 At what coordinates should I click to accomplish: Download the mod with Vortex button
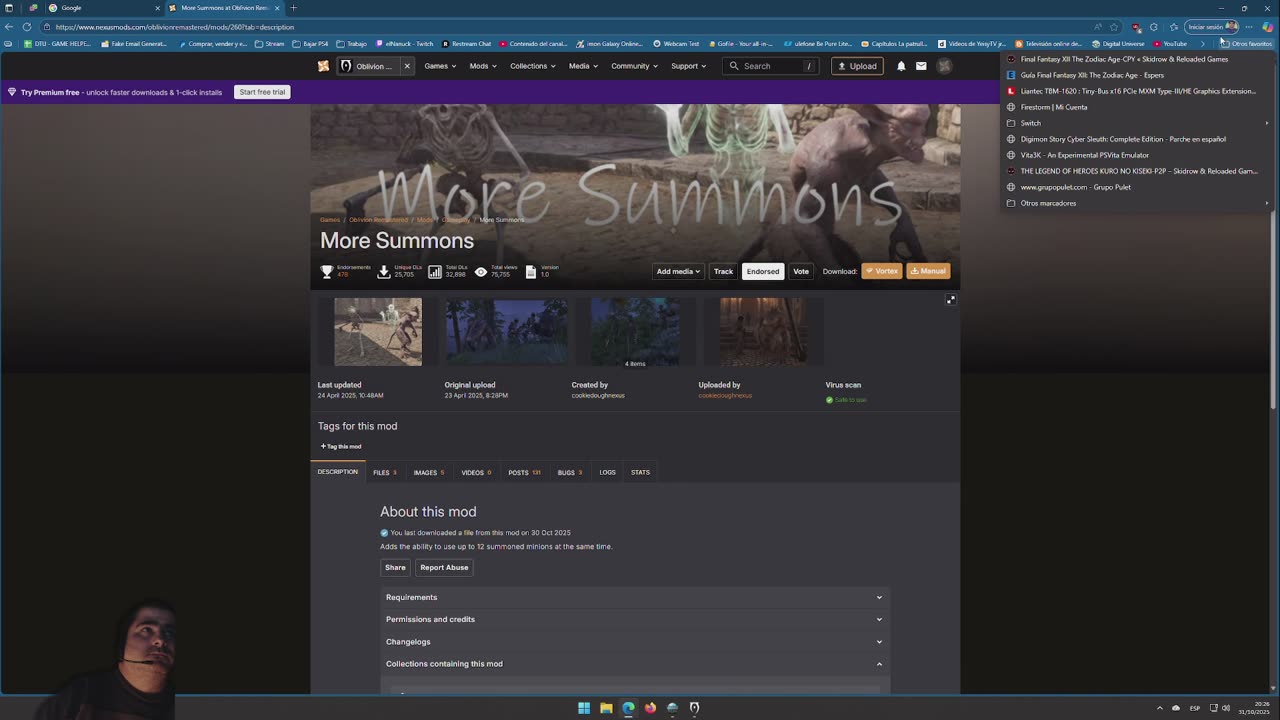[882, 271]
